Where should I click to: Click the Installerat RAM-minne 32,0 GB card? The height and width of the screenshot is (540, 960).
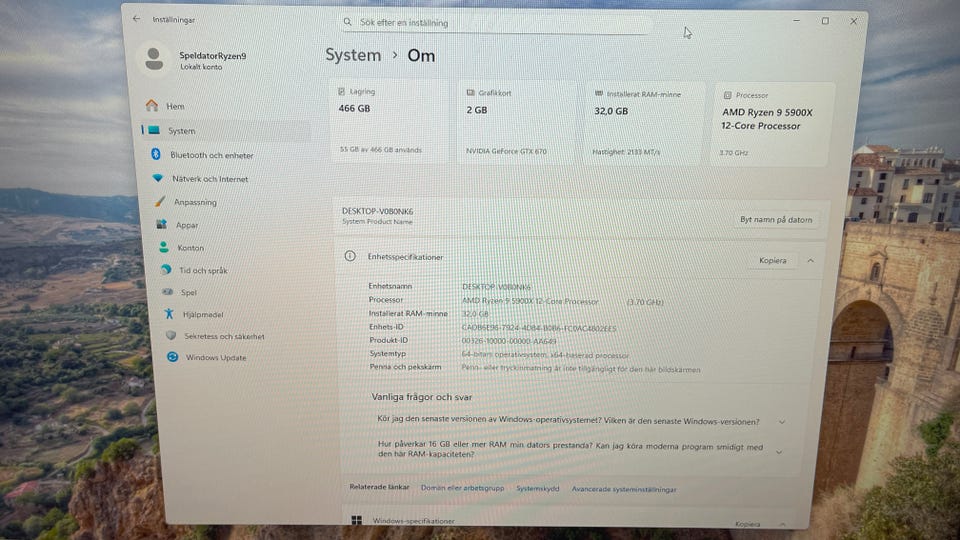point(644,124)
